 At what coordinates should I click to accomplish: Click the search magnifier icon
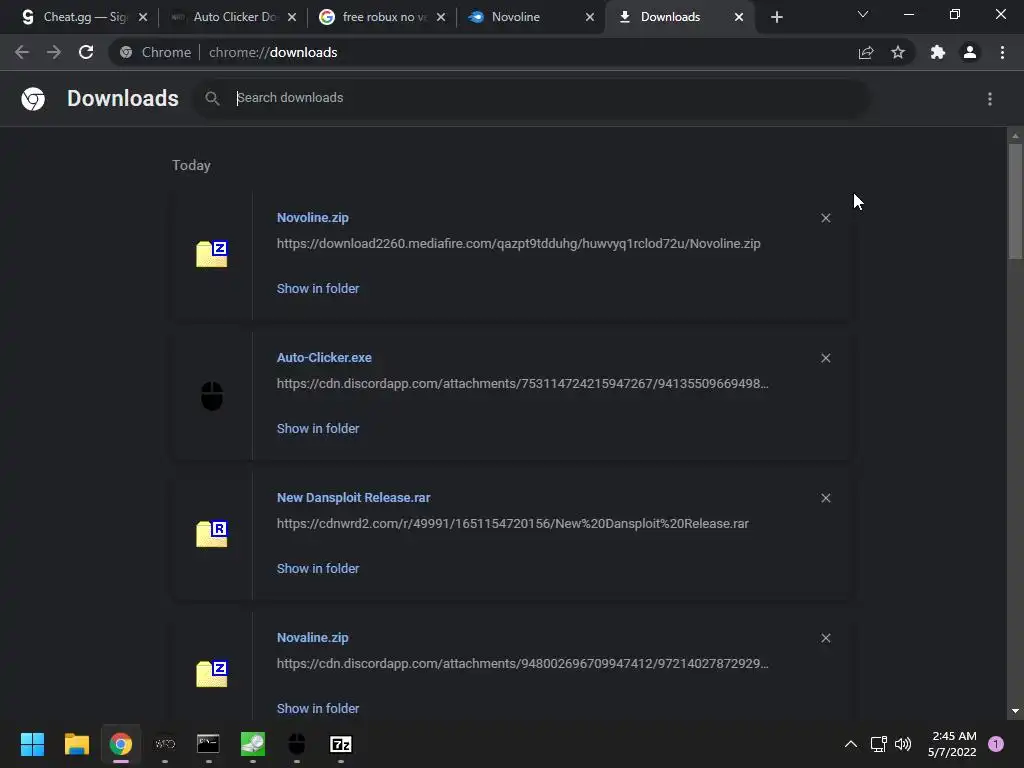point(212,98)
